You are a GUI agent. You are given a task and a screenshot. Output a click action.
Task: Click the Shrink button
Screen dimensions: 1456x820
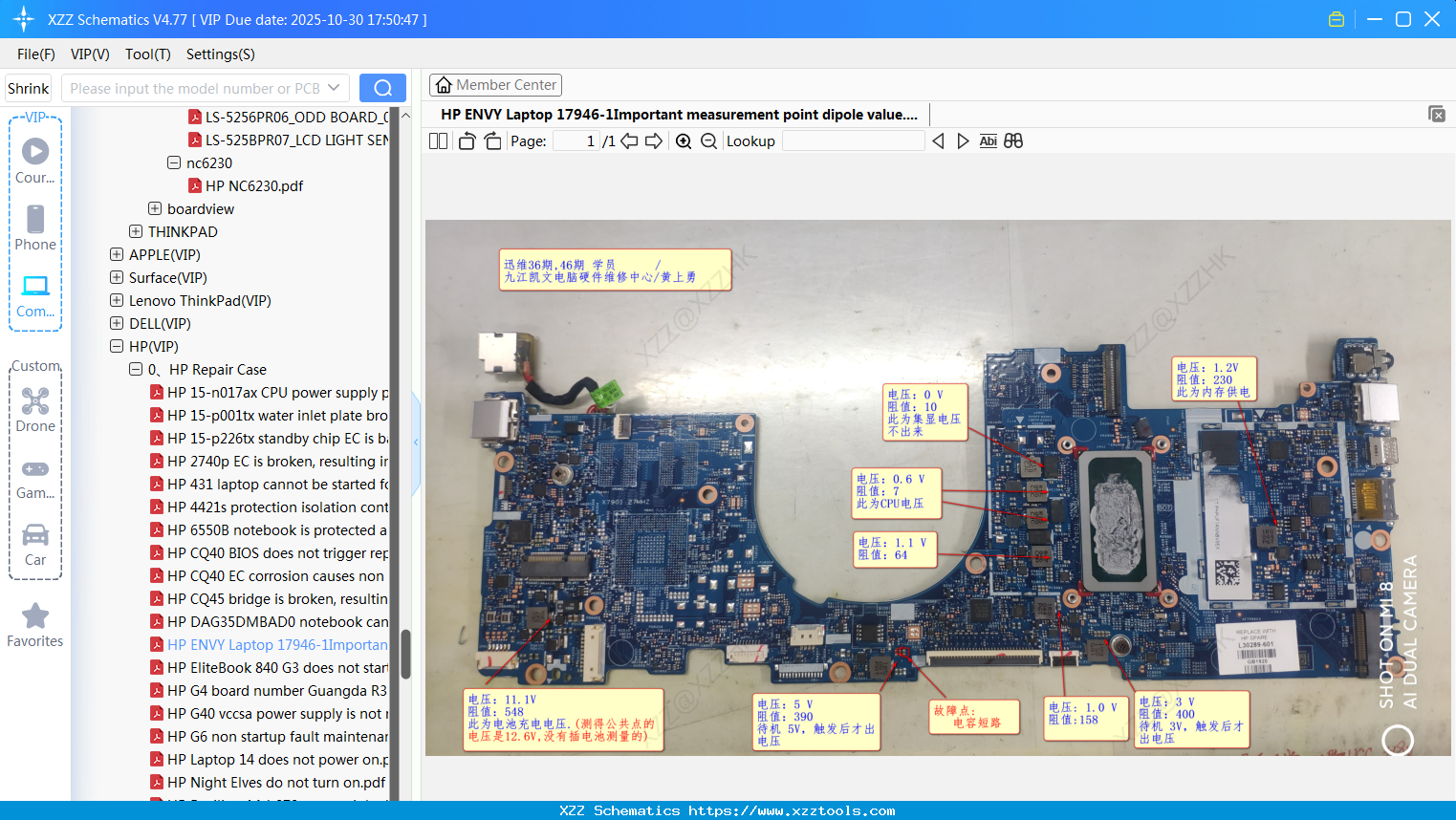[28, 88]
